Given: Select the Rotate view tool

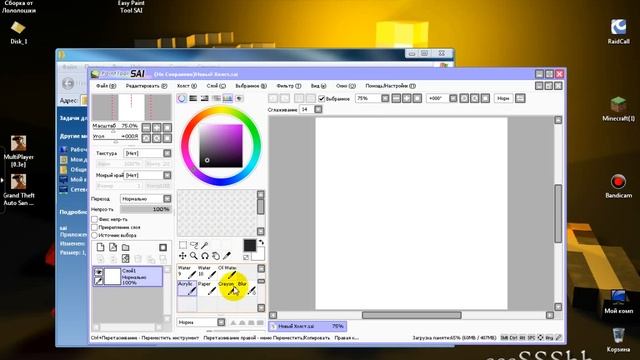Looking at the screenshot, I should pos(205,256).
